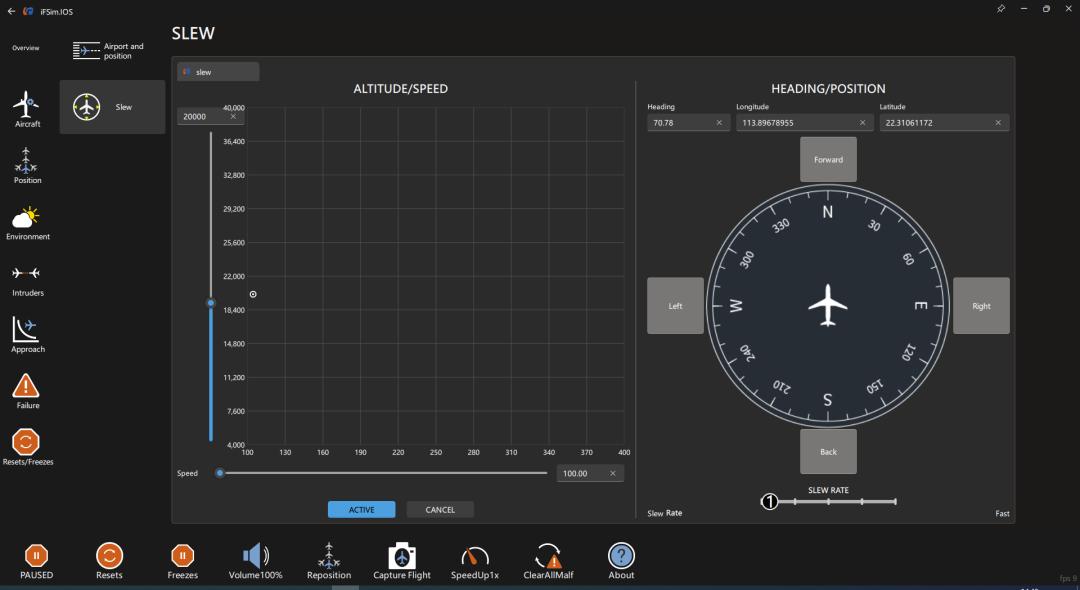Viewport: 1080px width, 590px height.
Task: Open the Failure warning icon
Action: 27,386
